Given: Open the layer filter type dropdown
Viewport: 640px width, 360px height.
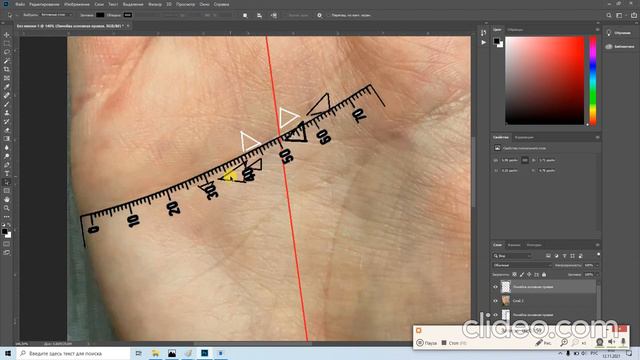Looking at the screenshot, I should 512,256.
